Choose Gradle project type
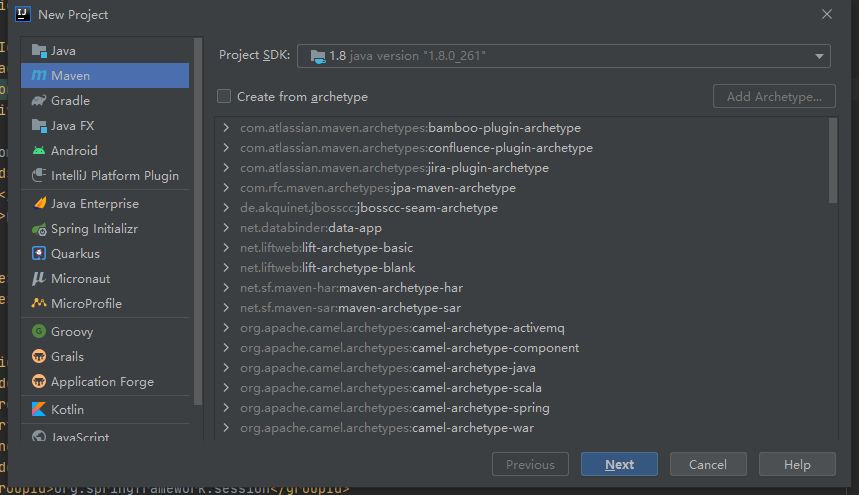The height and width of the screenshot is (495, 859). [105, 100]
